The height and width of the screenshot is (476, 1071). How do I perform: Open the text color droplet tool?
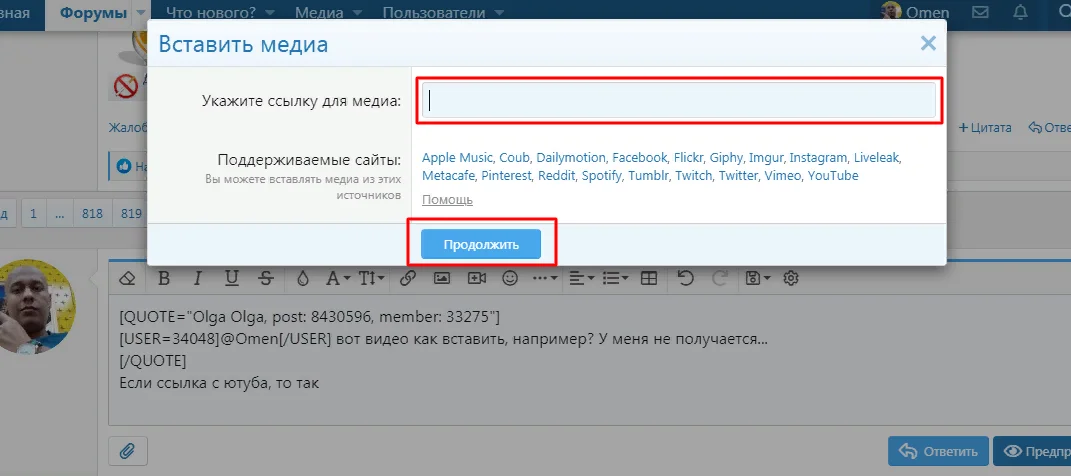303,279
